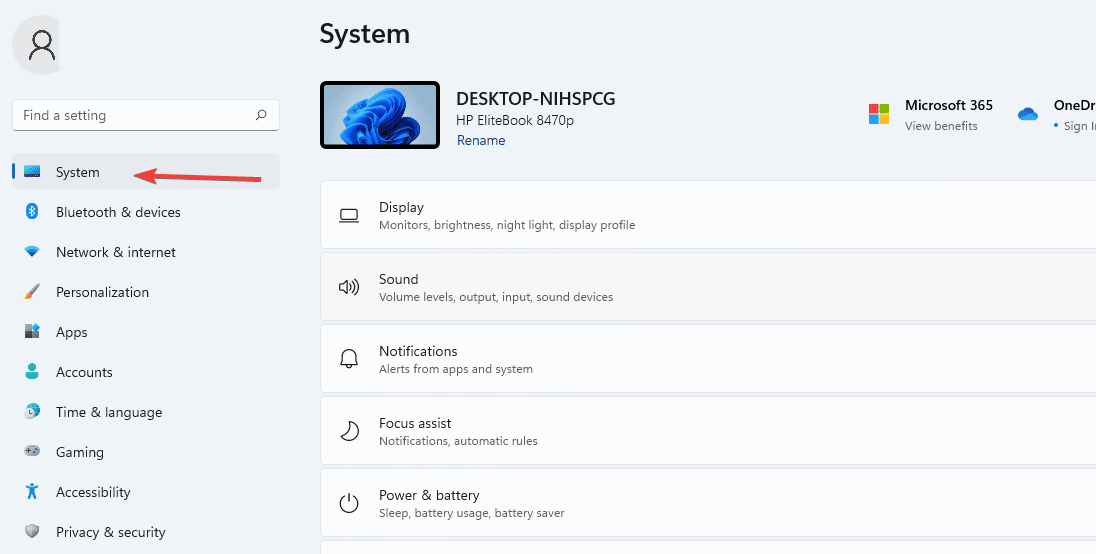Click the Apps icon in sidebar
This screenshot has width=1096, height=554.
32,331
